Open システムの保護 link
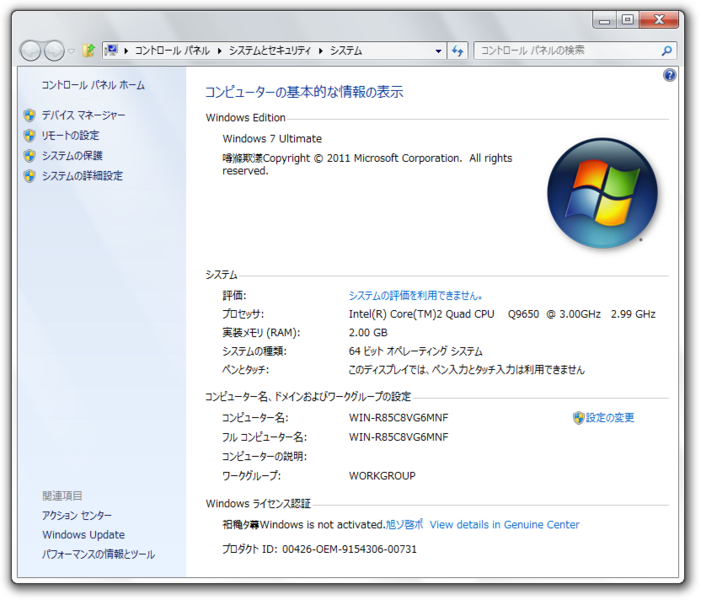This screenshot has width=701, height=600. click(72, 156)
